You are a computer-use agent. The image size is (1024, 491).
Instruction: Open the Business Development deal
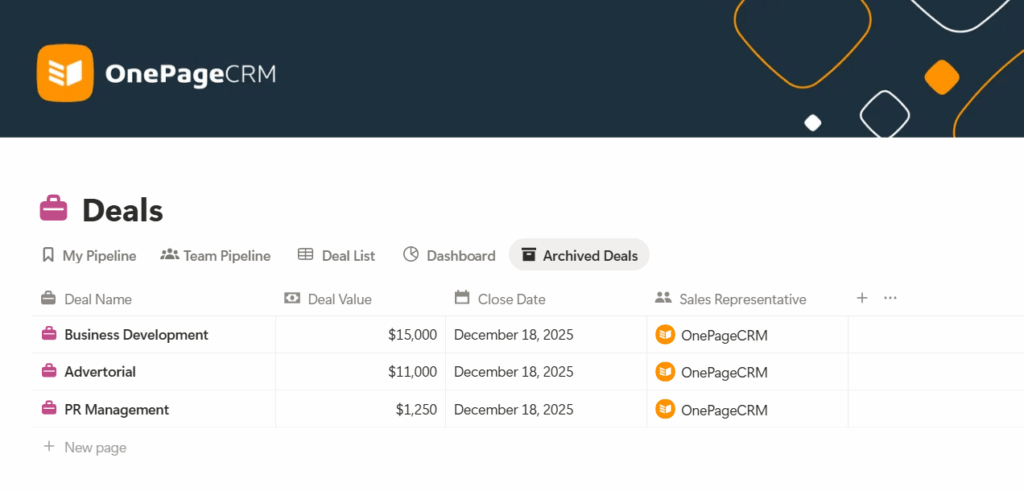[x=136, y=335]
